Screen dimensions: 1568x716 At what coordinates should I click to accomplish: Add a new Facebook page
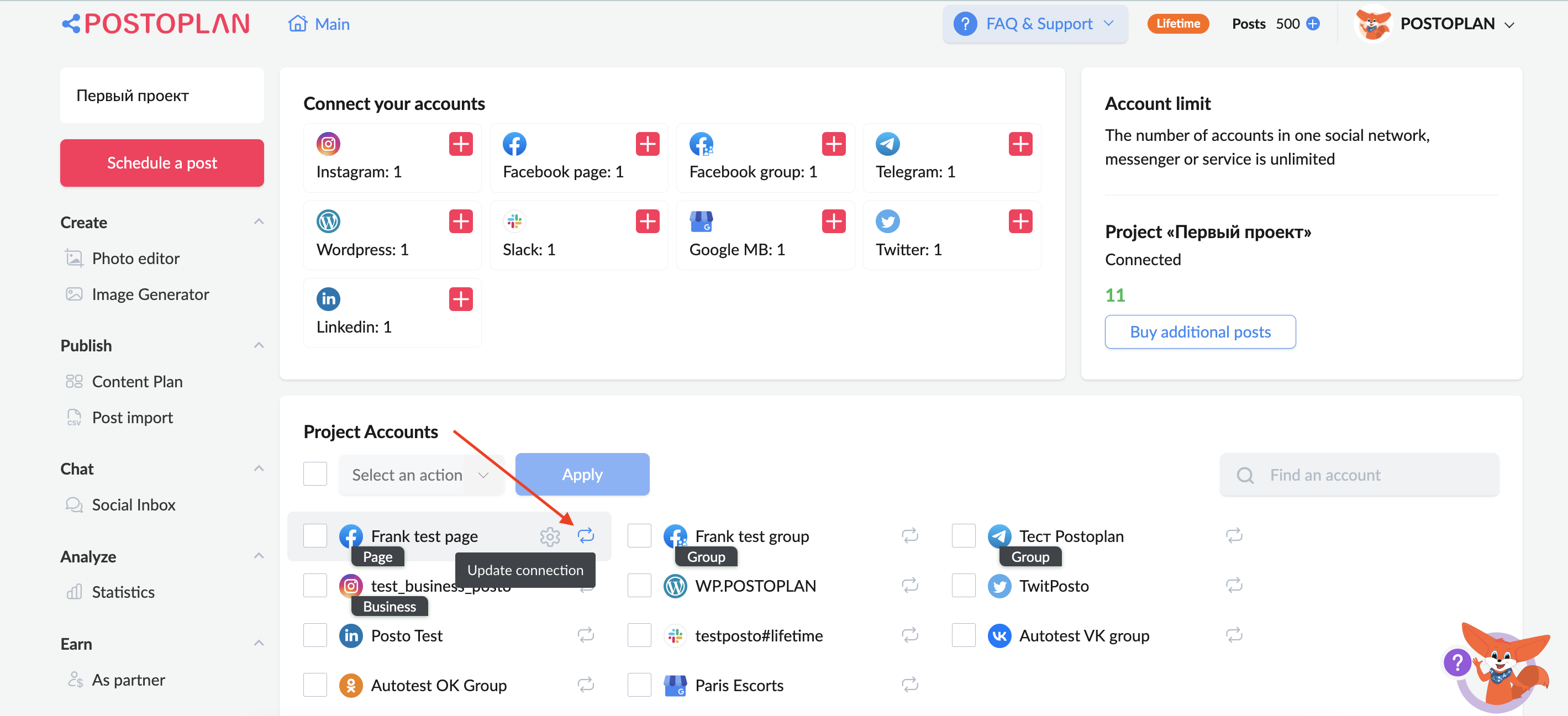point(647,144)
